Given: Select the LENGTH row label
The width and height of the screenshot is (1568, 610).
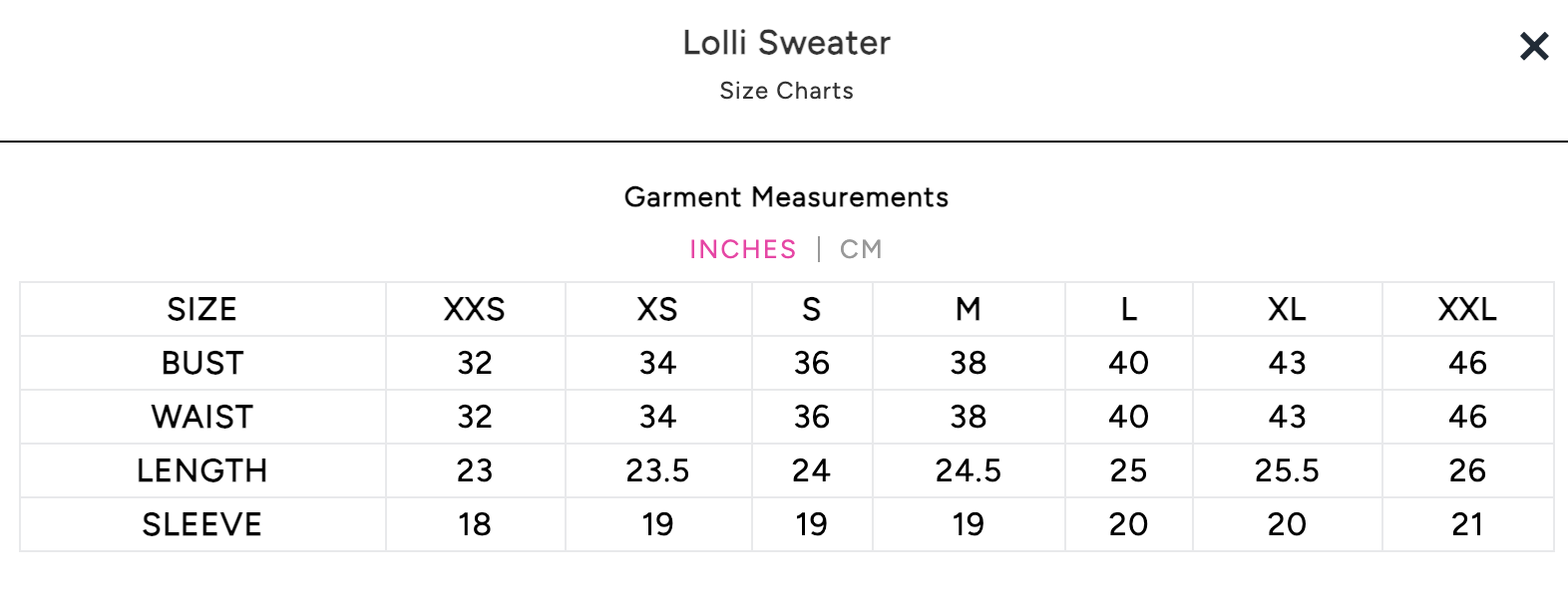Looking at the screenshot, I should [x=201, y=471].
